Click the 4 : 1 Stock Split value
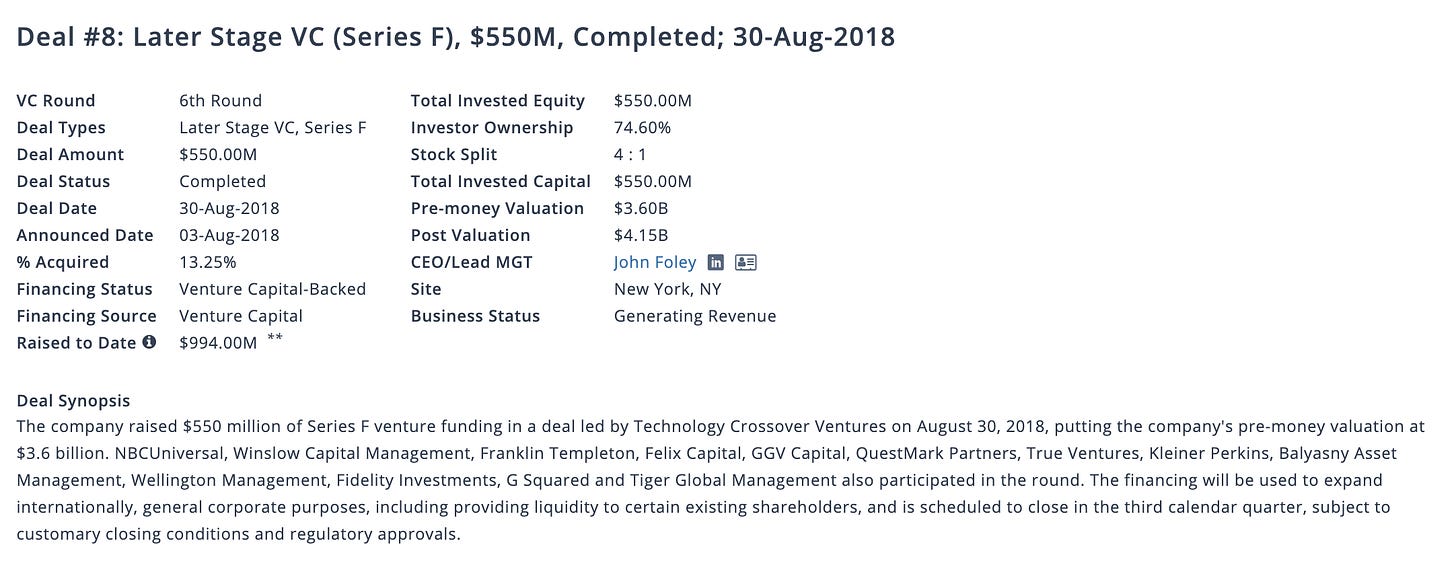The image size is (1456, 568). click(631, 154)
